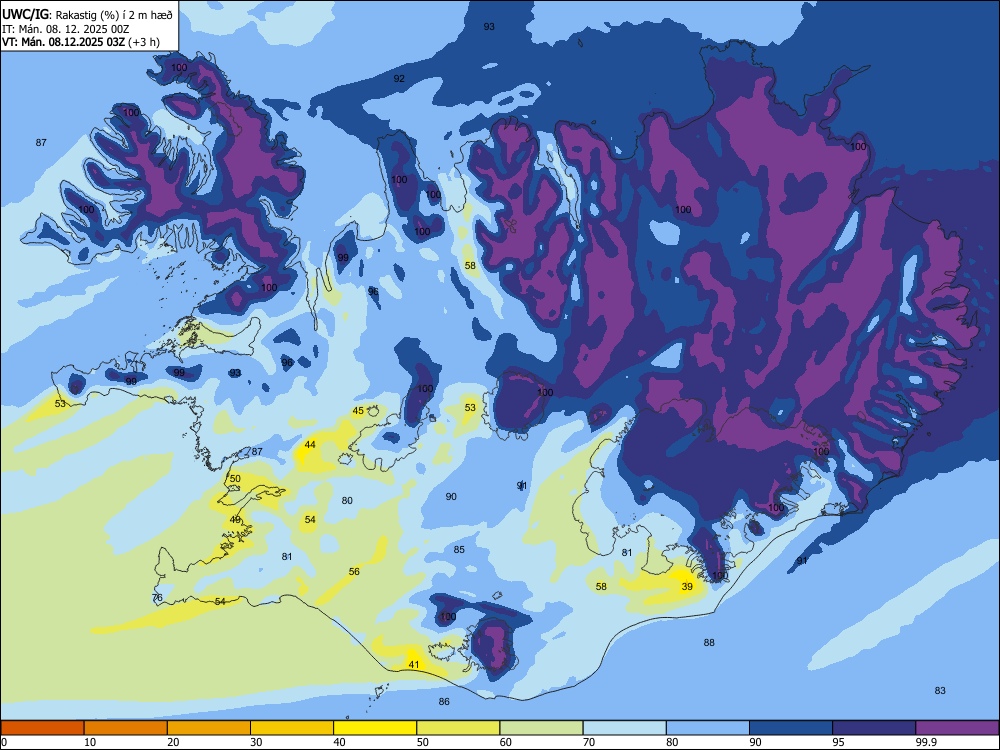This screenshot has height=750, width=1000.
Task: Pick the pale yellow 50–60 legend swatch
Action: click(458, 728)
